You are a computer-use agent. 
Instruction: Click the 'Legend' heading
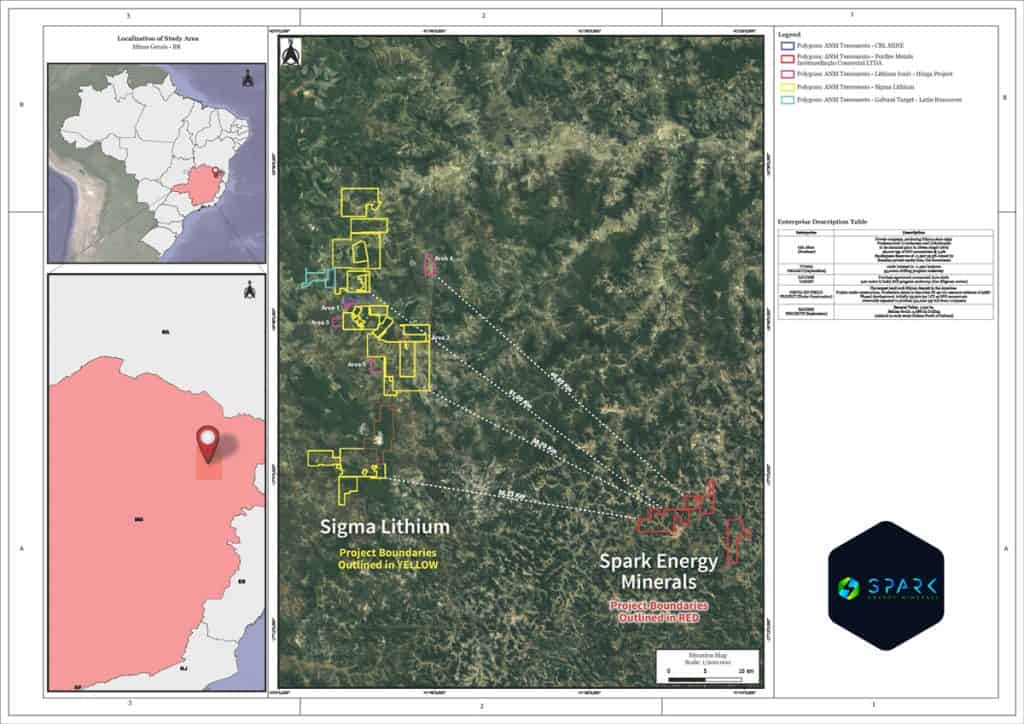(x=789, y=34)
